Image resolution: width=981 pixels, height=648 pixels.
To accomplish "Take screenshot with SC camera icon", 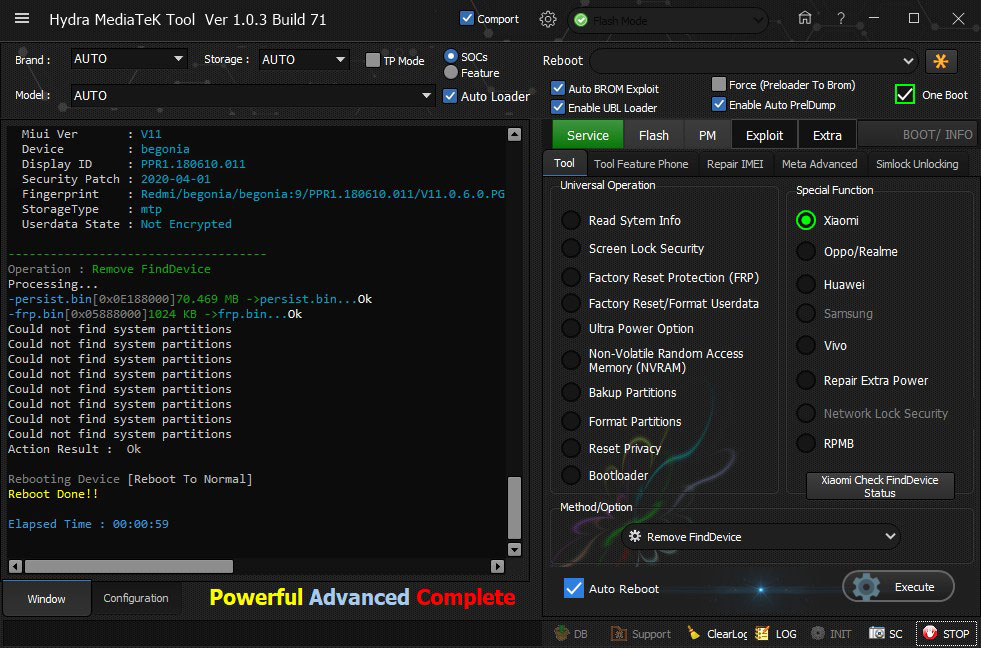I will [x=877, y=634].
